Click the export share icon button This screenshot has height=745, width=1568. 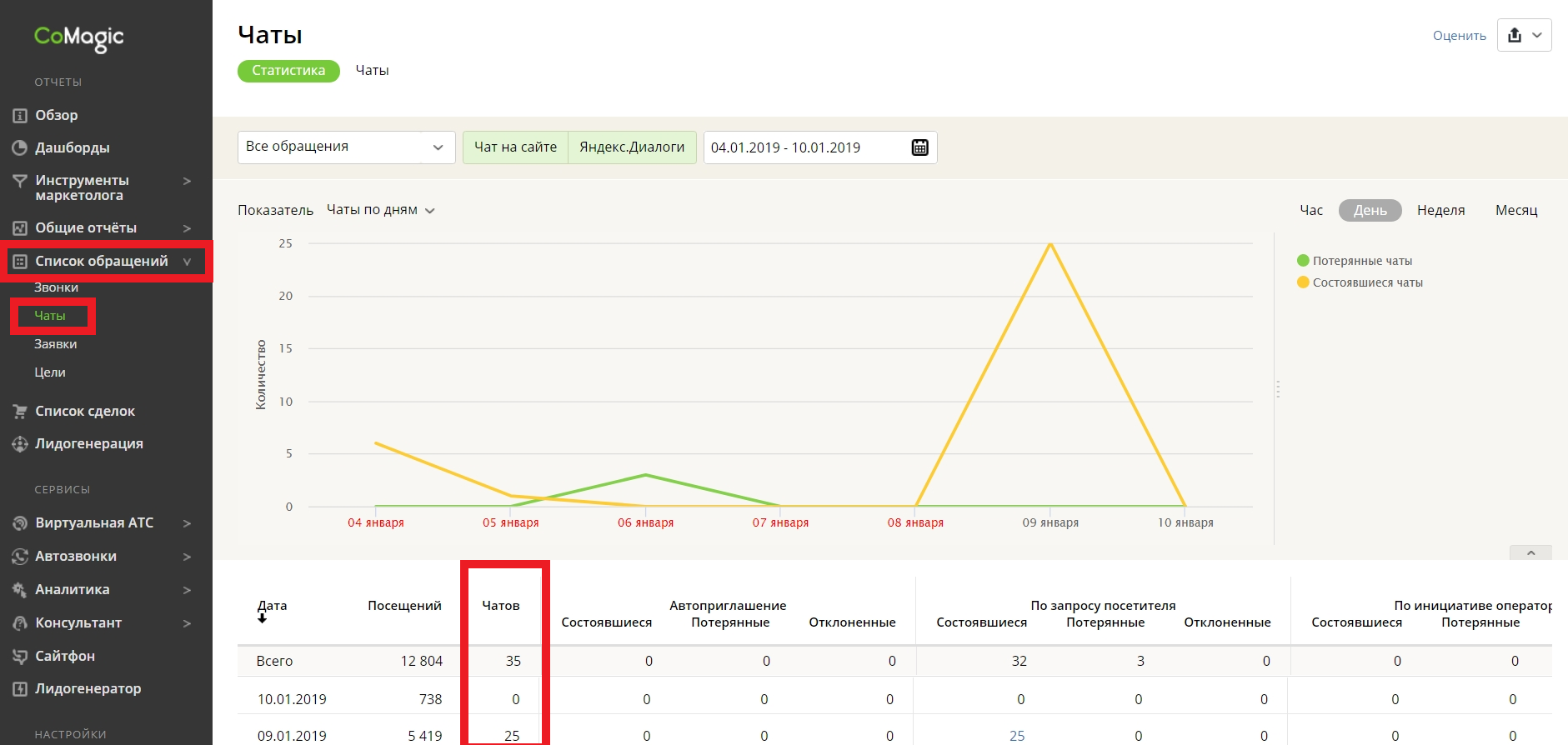1515,35
